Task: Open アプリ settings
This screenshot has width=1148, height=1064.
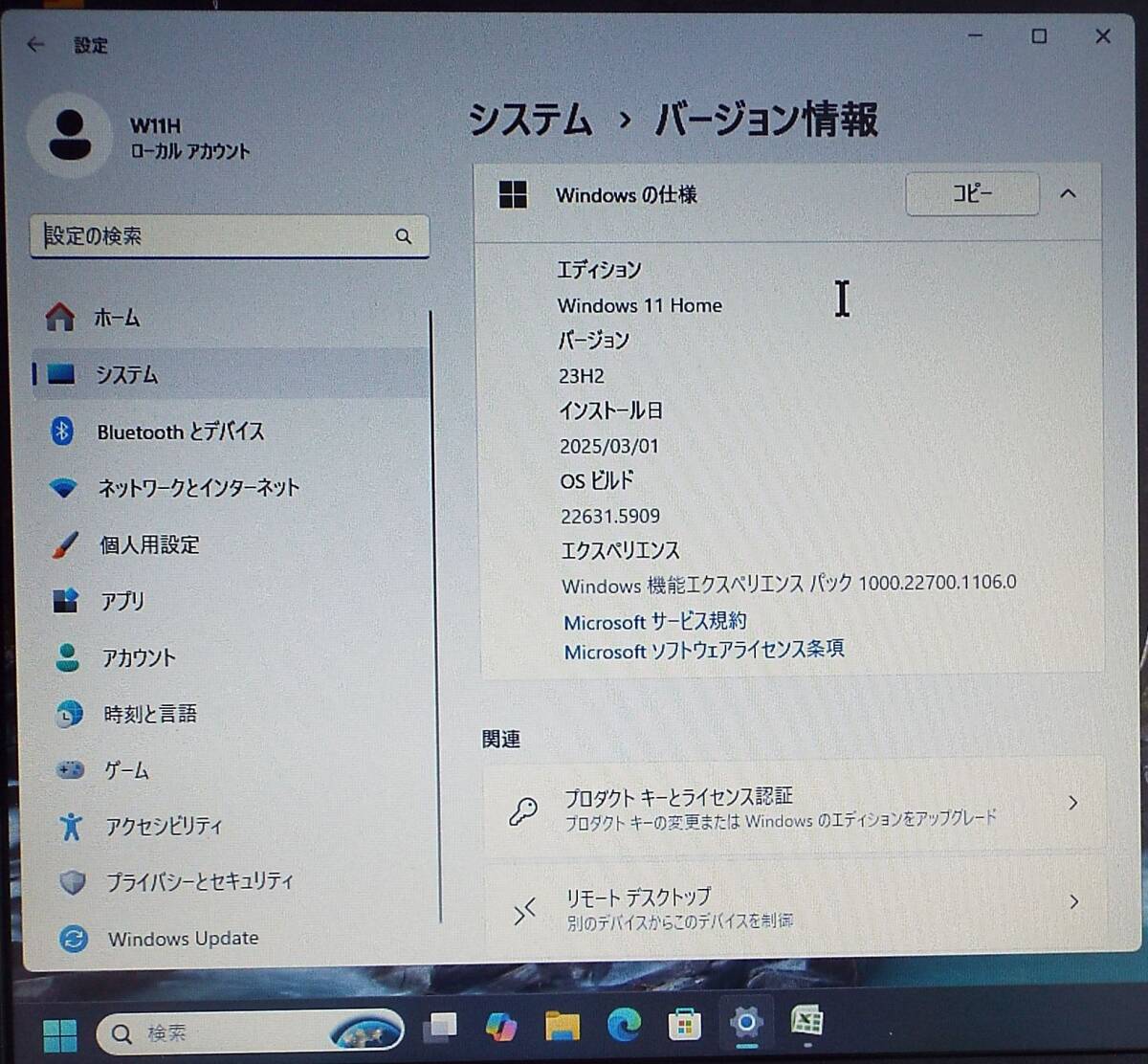Action: click(232, 601)
